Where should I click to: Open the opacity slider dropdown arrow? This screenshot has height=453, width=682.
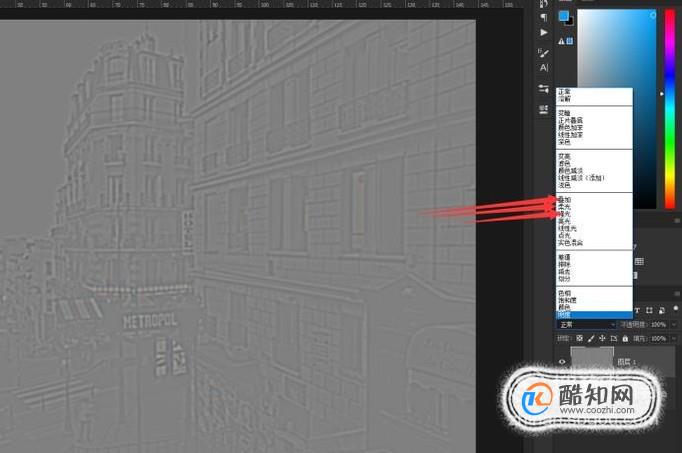[675, 325]
